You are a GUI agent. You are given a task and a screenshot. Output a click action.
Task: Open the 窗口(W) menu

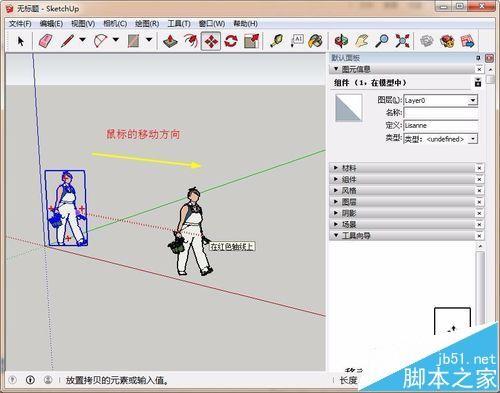(x=212, y=24)
